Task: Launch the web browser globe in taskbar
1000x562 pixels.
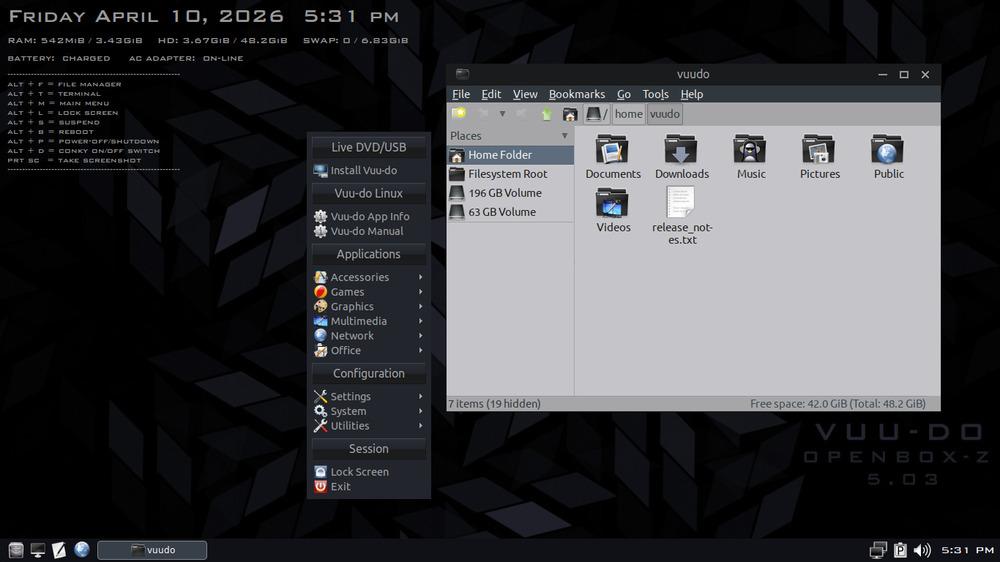Action: tap(82, 550)
